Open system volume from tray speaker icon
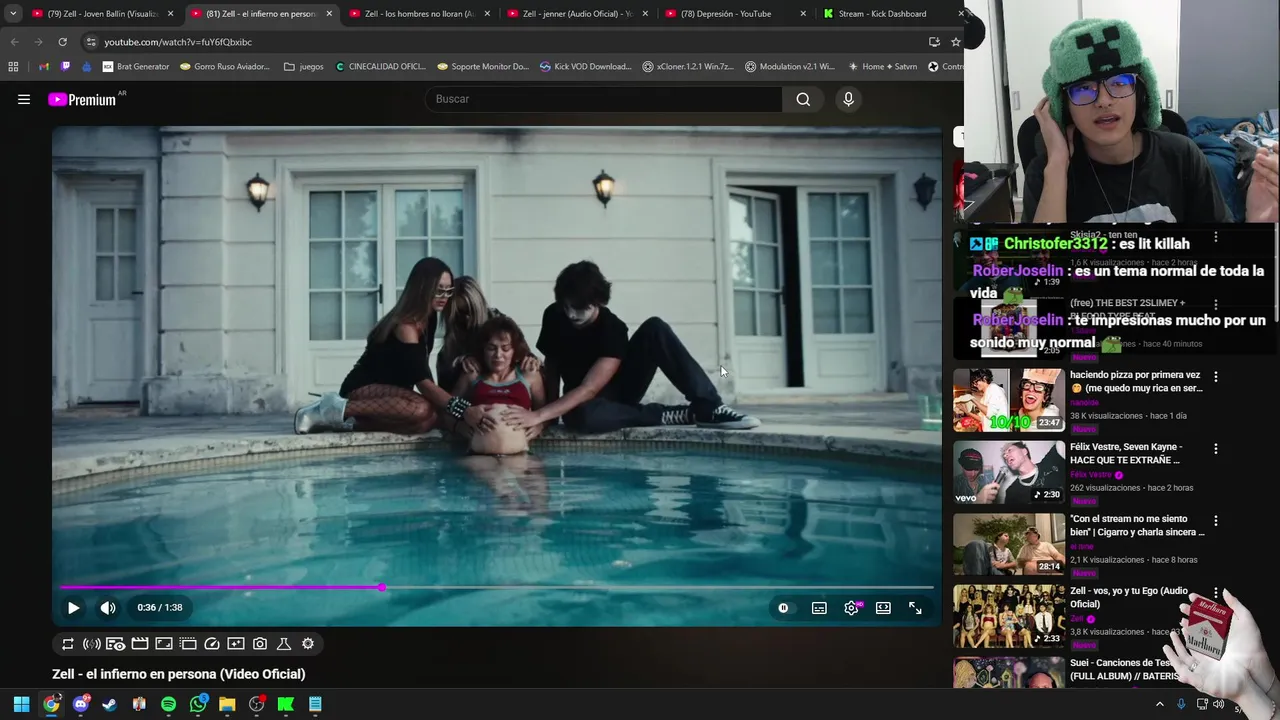Screen dimensions: 1280x720 (1218, 705)
